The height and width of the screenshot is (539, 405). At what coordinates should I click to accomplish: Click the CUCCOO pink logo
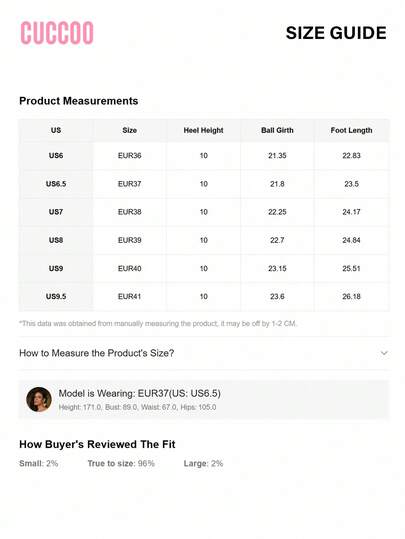(x=57, y=33)
